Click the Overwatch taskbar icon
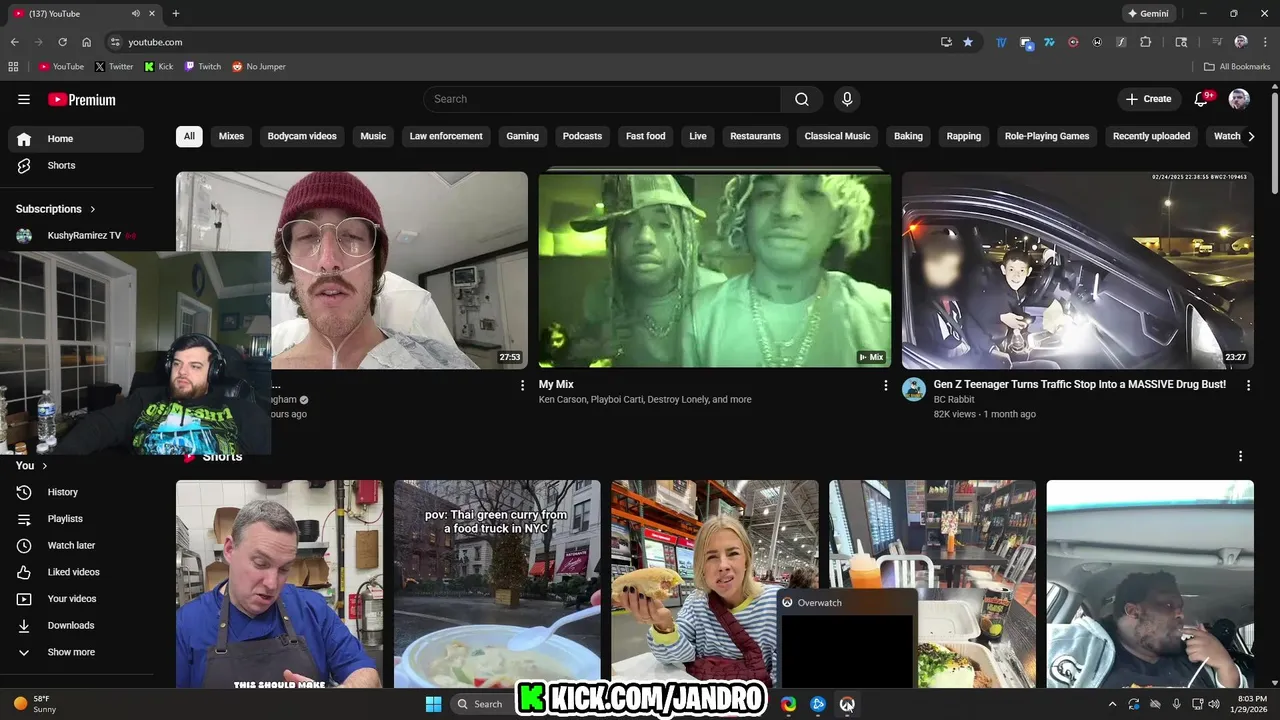Image resolution: width=1280 pixels, height=720 pixels. click(847, 704)
